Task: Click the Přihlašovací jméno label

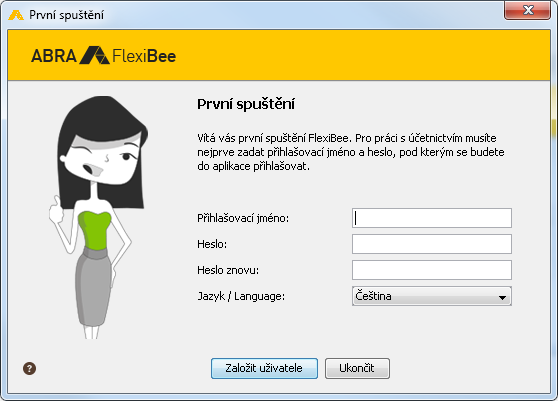Action: [243, 218]
